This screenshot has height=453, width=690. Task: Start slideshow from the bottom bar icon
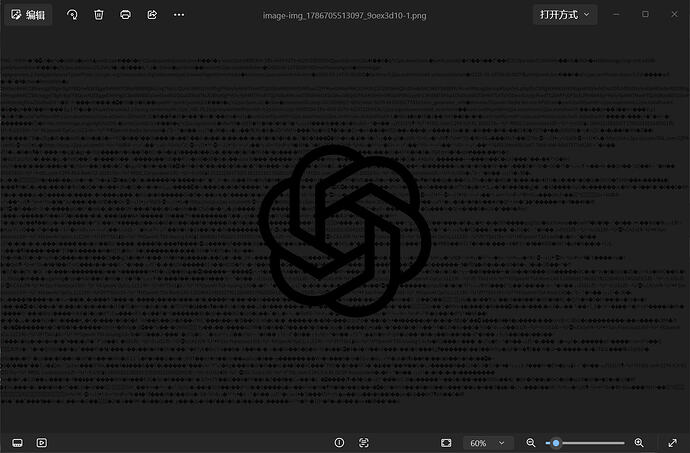pyautogui.click(x=42, y=443)
